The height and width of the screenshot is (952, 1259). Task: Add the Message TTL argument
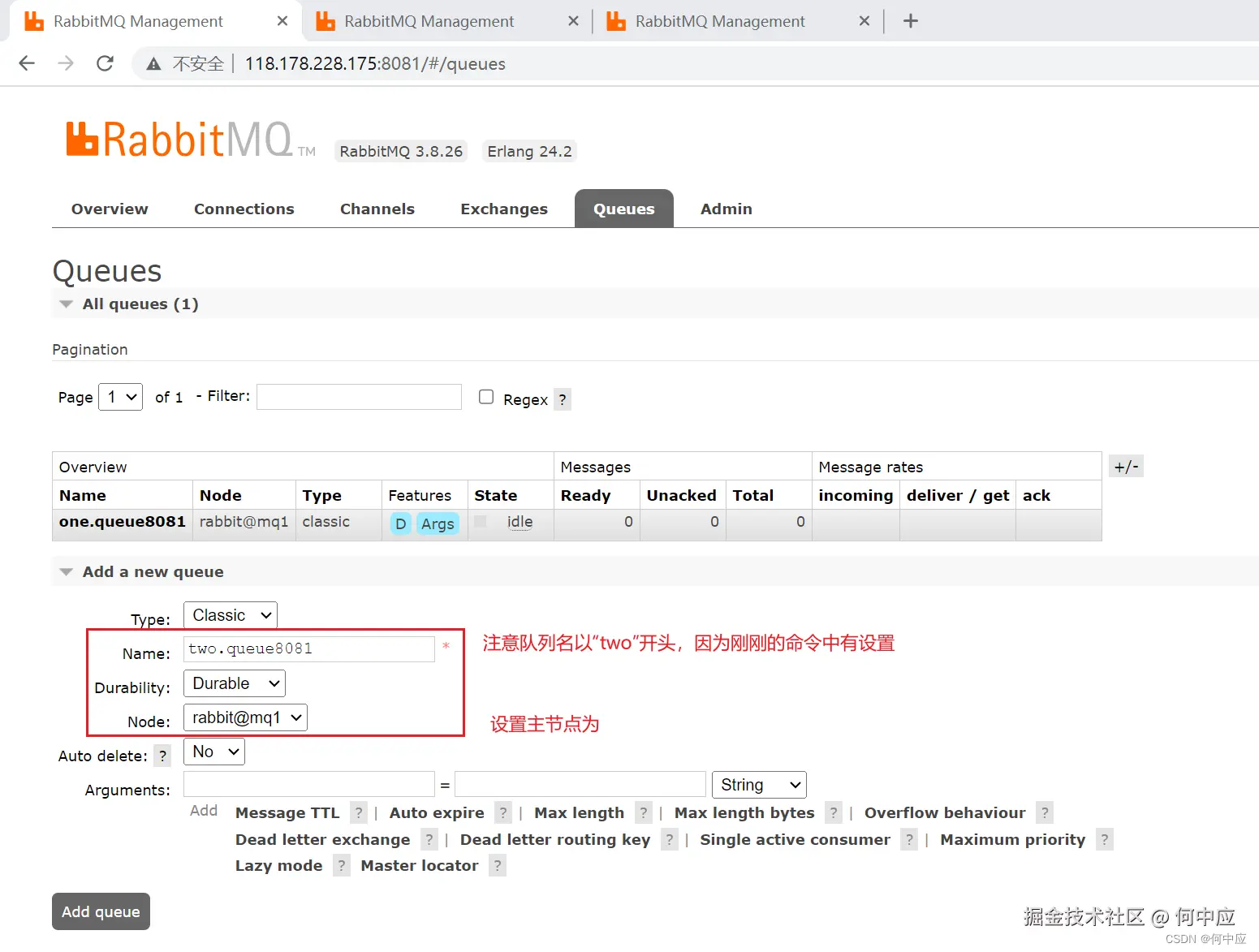(287, 812)
